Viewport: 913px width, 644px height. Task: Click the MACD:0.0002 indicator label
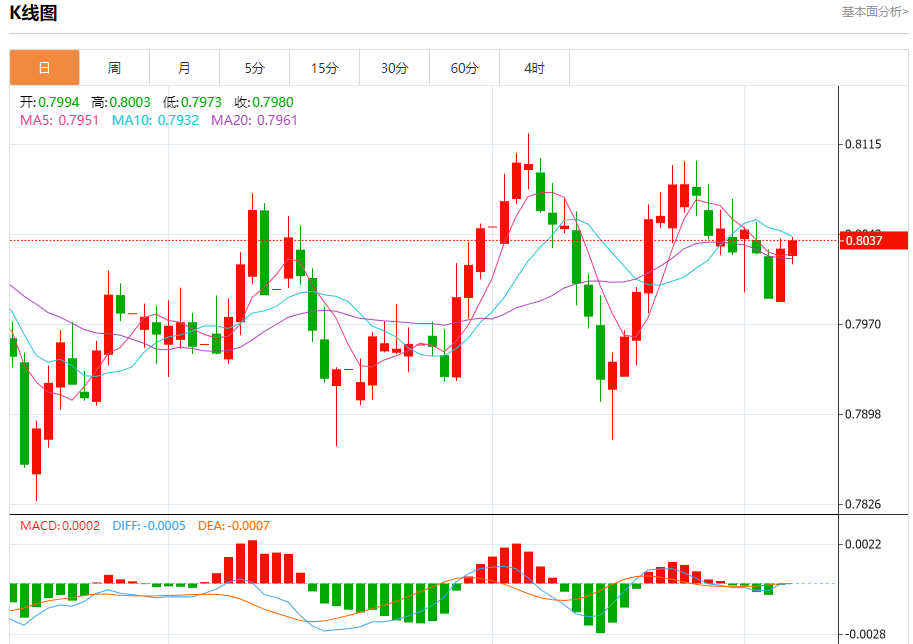click(x=60, y=526)
